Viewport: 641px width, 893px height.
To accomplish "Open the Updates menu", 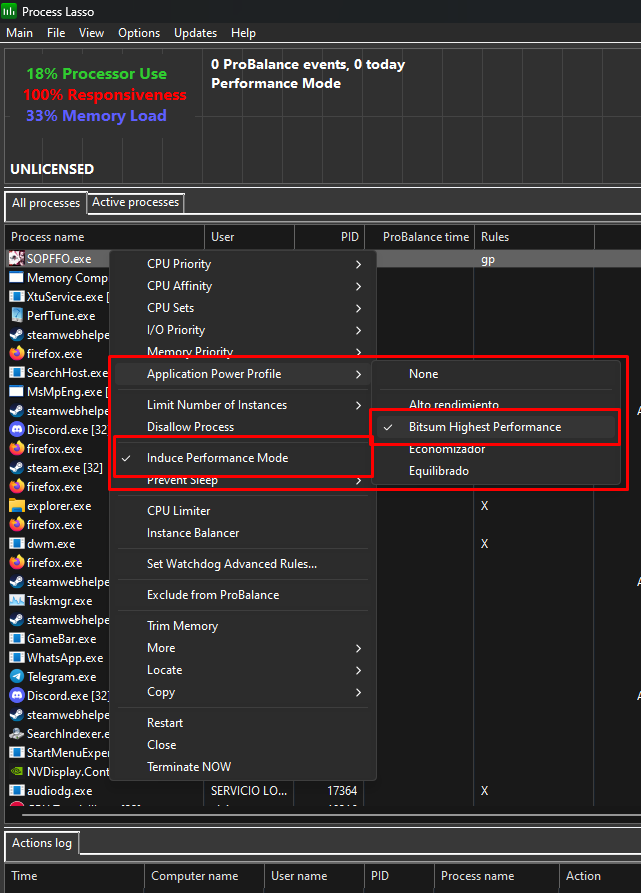I will pyautogui.click(x=195, y=33).
